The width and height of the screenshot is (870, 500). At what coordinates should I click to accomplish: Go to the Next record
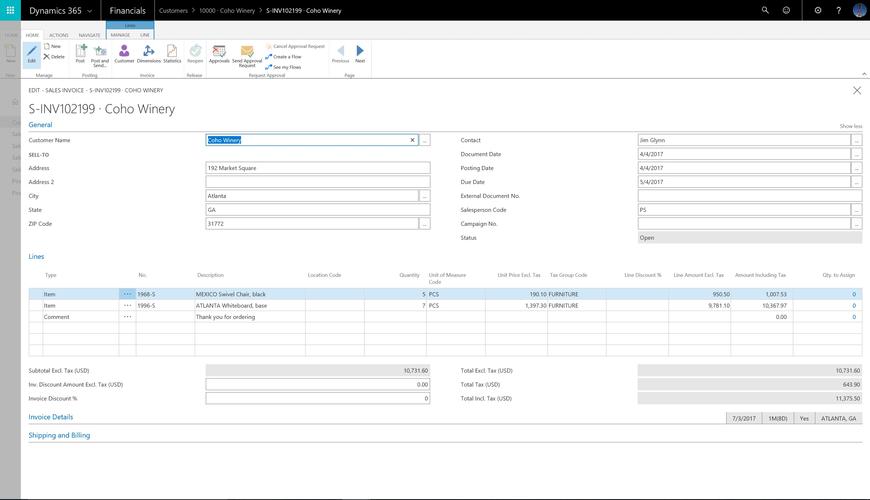[360, 53]
